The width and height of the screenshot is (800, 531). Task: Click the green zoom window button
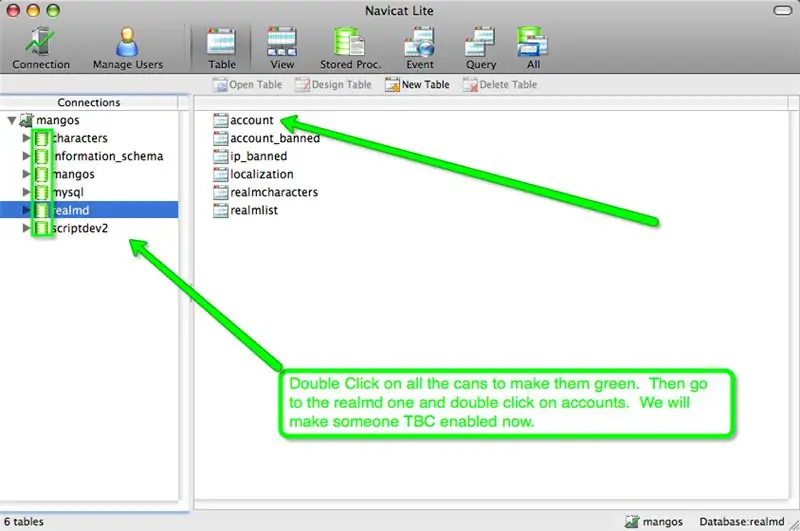(53, 10)
